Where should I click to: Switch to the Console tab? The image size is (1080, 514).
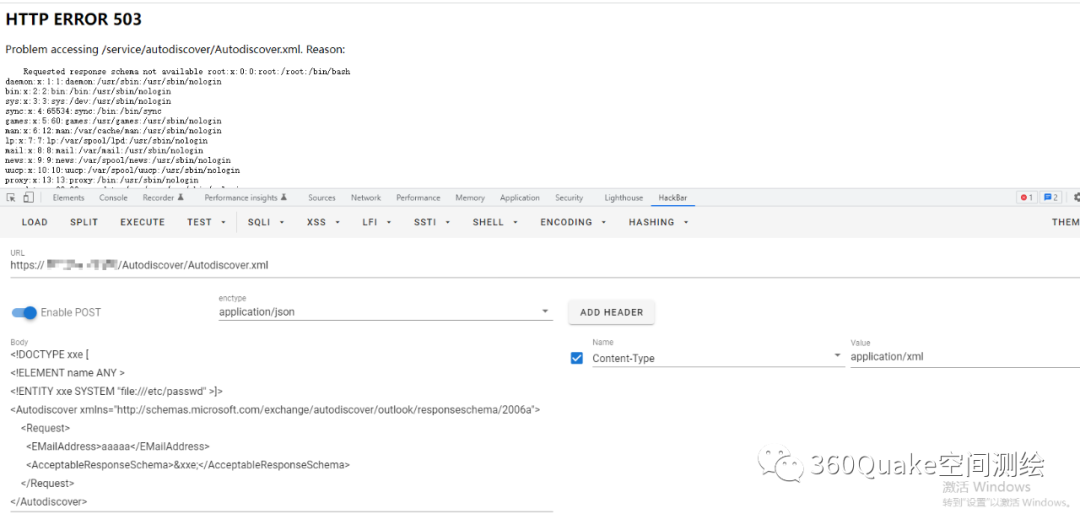pos(113,198)
